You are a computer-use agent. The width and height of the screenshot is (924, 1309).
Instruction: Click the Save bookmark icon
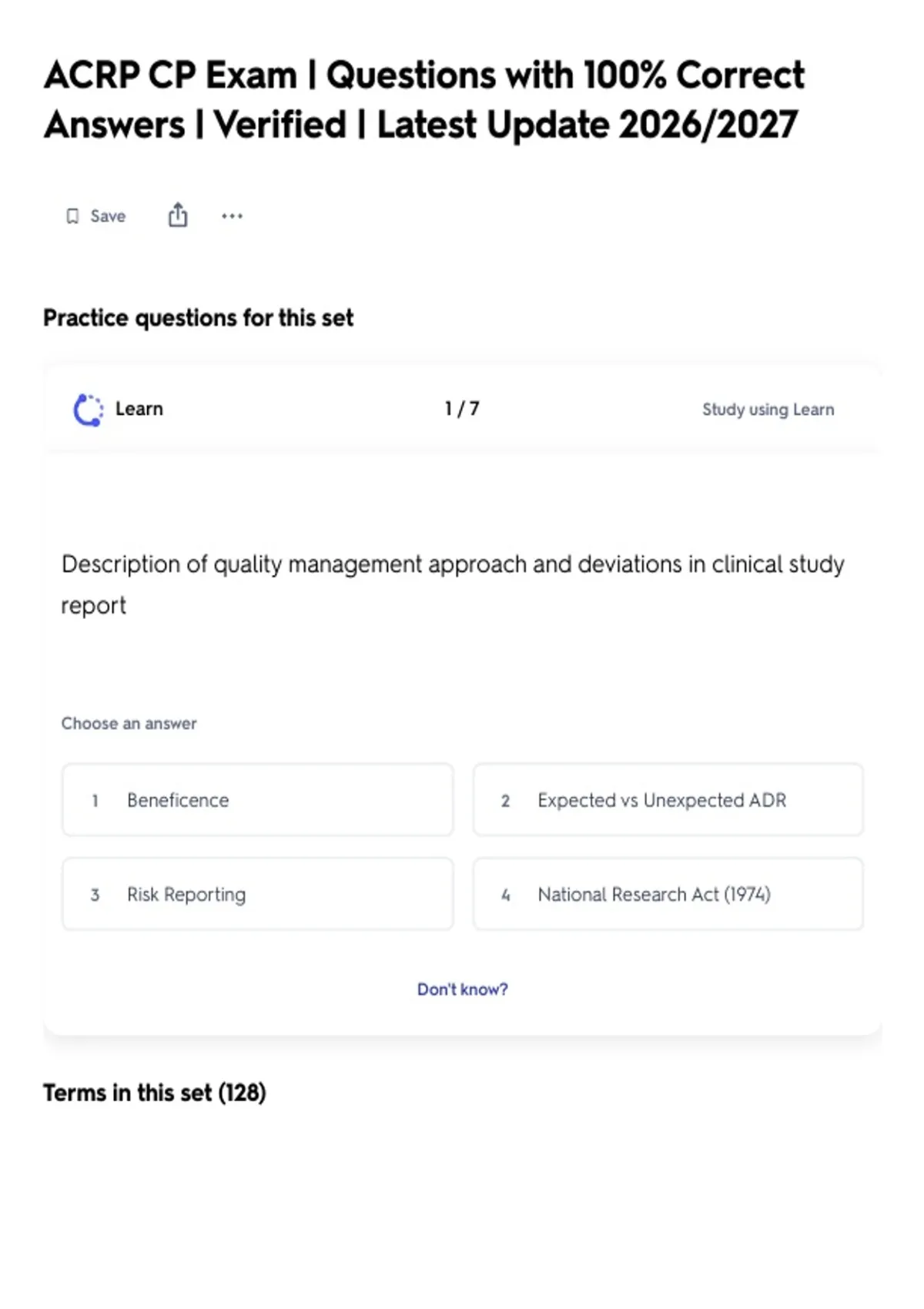coord(72,216)
